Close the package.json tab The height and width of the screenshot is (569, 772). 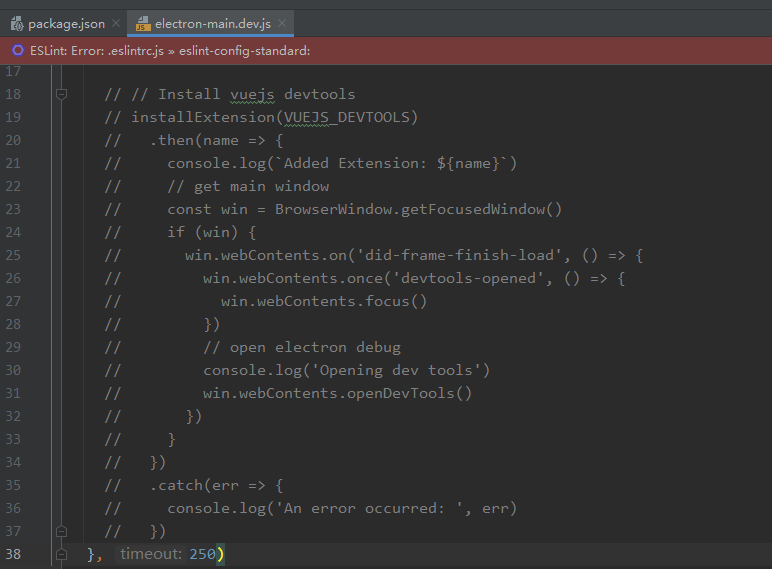click(116, 24)
